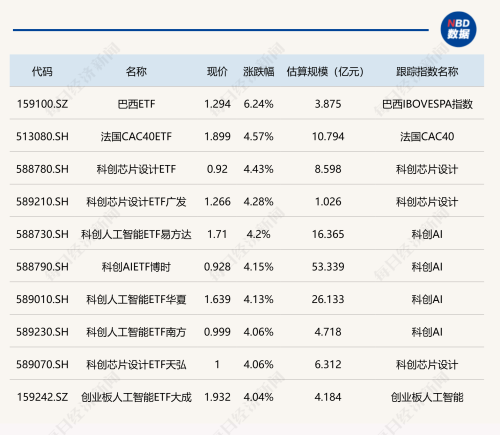Click index 创业板人工智能
500x435 pixels.
coord(427,397)
